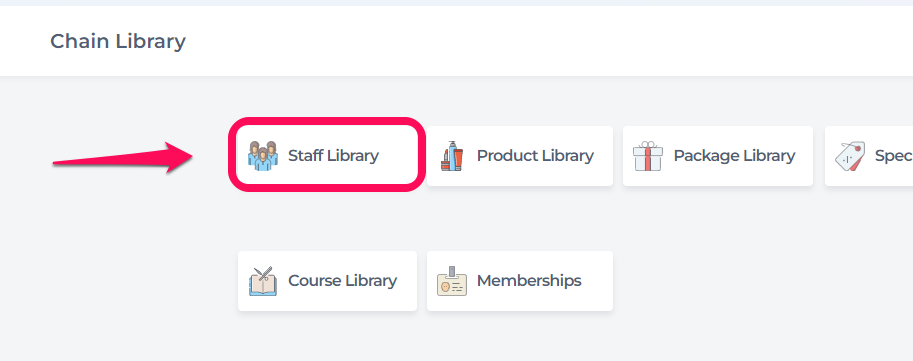
Task: Select the "Memberships" text label
Action: (x=529, y=281)
